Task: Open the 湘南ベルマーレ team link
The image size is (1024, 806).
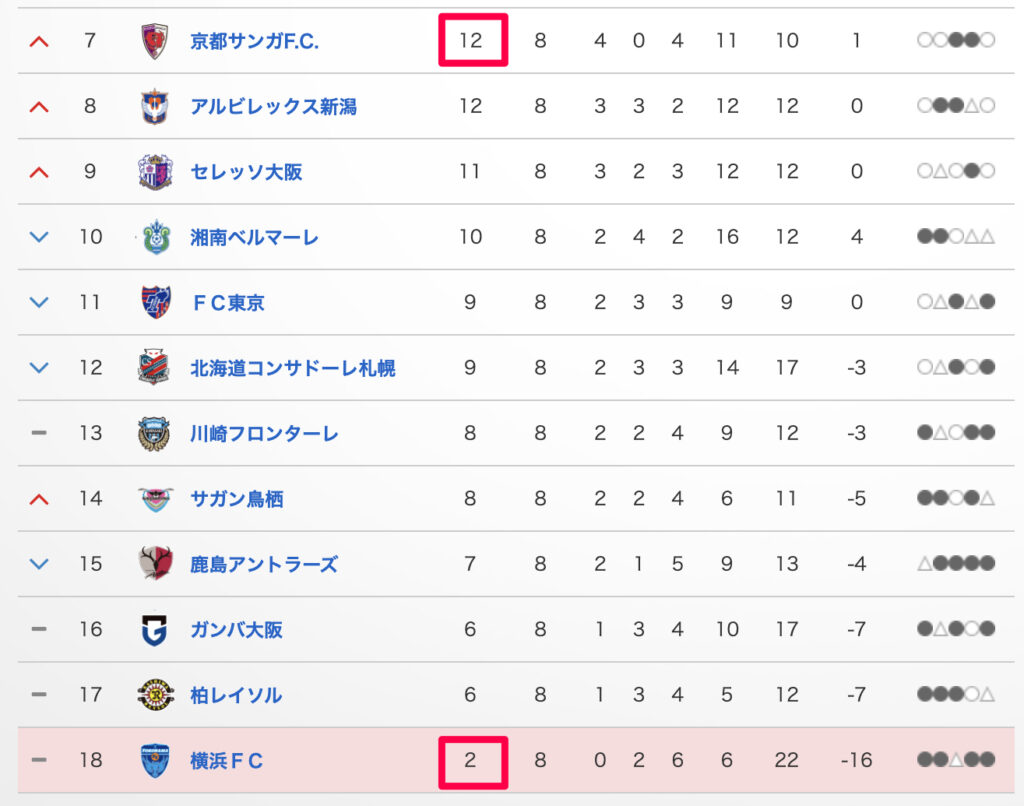Action: 254,237
